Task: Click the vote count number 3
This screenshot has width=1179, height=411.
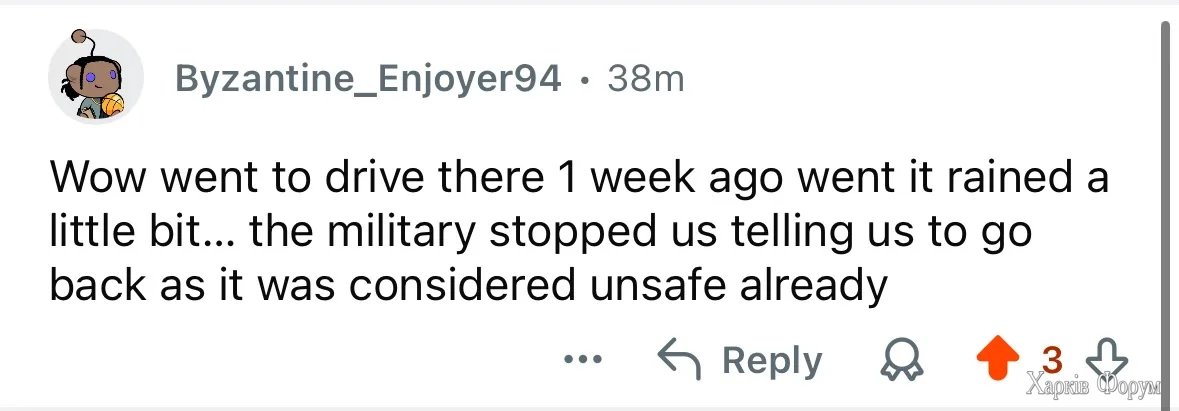Action: click(x=1051, y=357)
